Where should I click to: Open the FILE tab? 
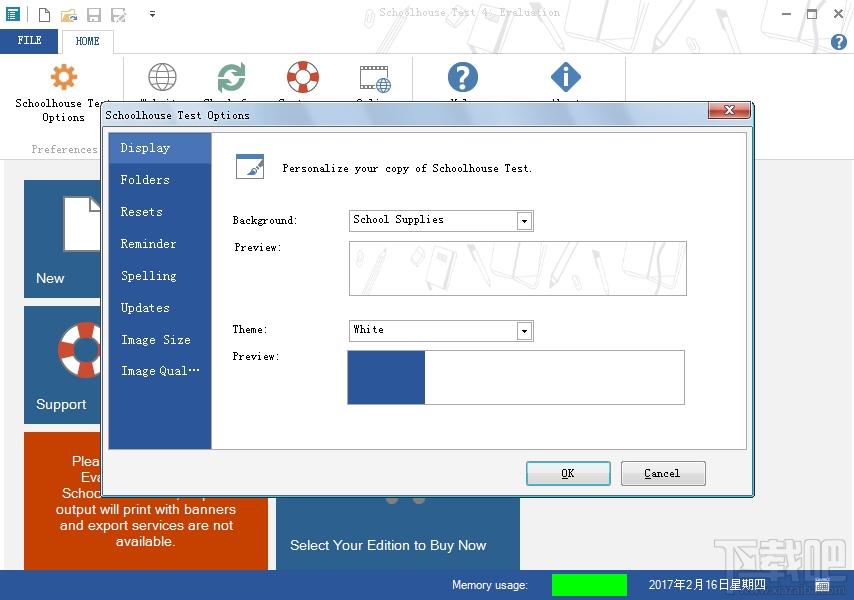(x=29, y=41)
